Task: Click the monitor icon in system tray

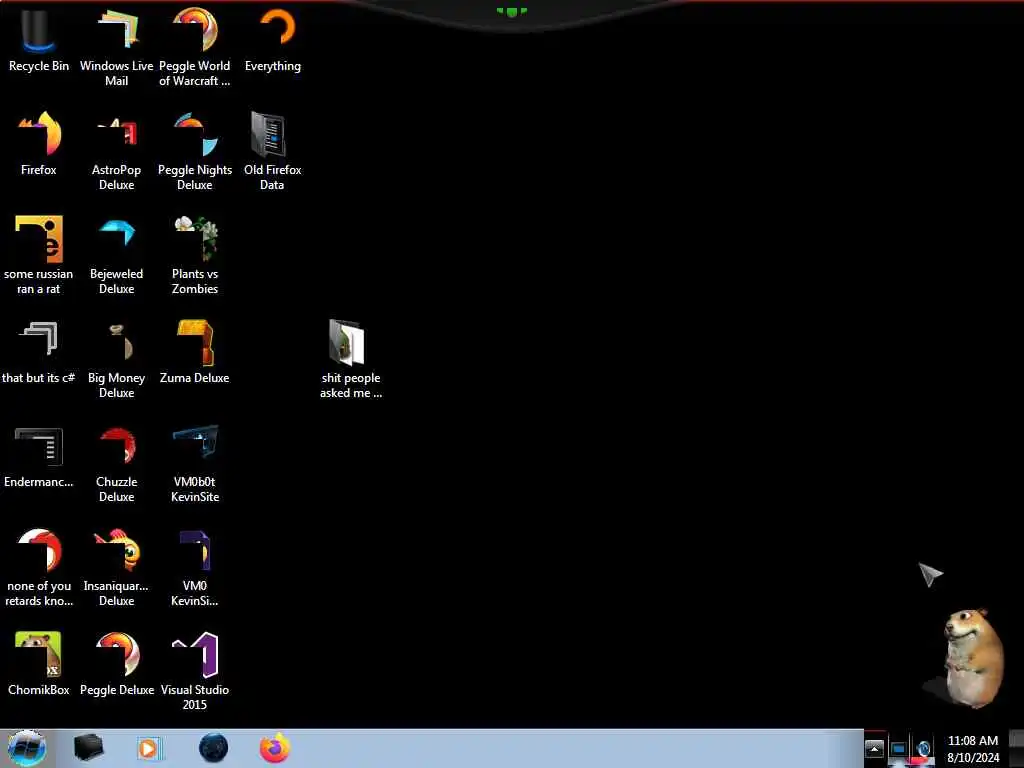Action: pos(898,748)
